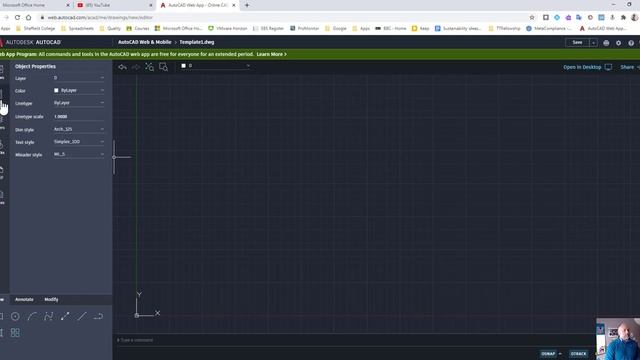Image resolution: width=640 pixels, height=360 pixels.
Task: Select the Arc draw tool
Action: [x=32, y=316]
